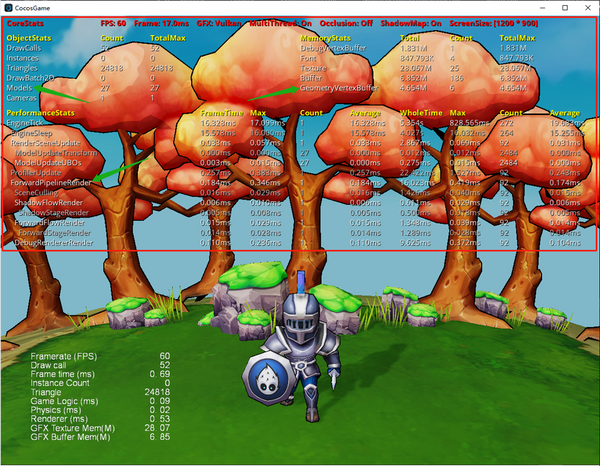Click the 'Instances' row label
The image size is (600, 466).
click(x=23, y=58)
